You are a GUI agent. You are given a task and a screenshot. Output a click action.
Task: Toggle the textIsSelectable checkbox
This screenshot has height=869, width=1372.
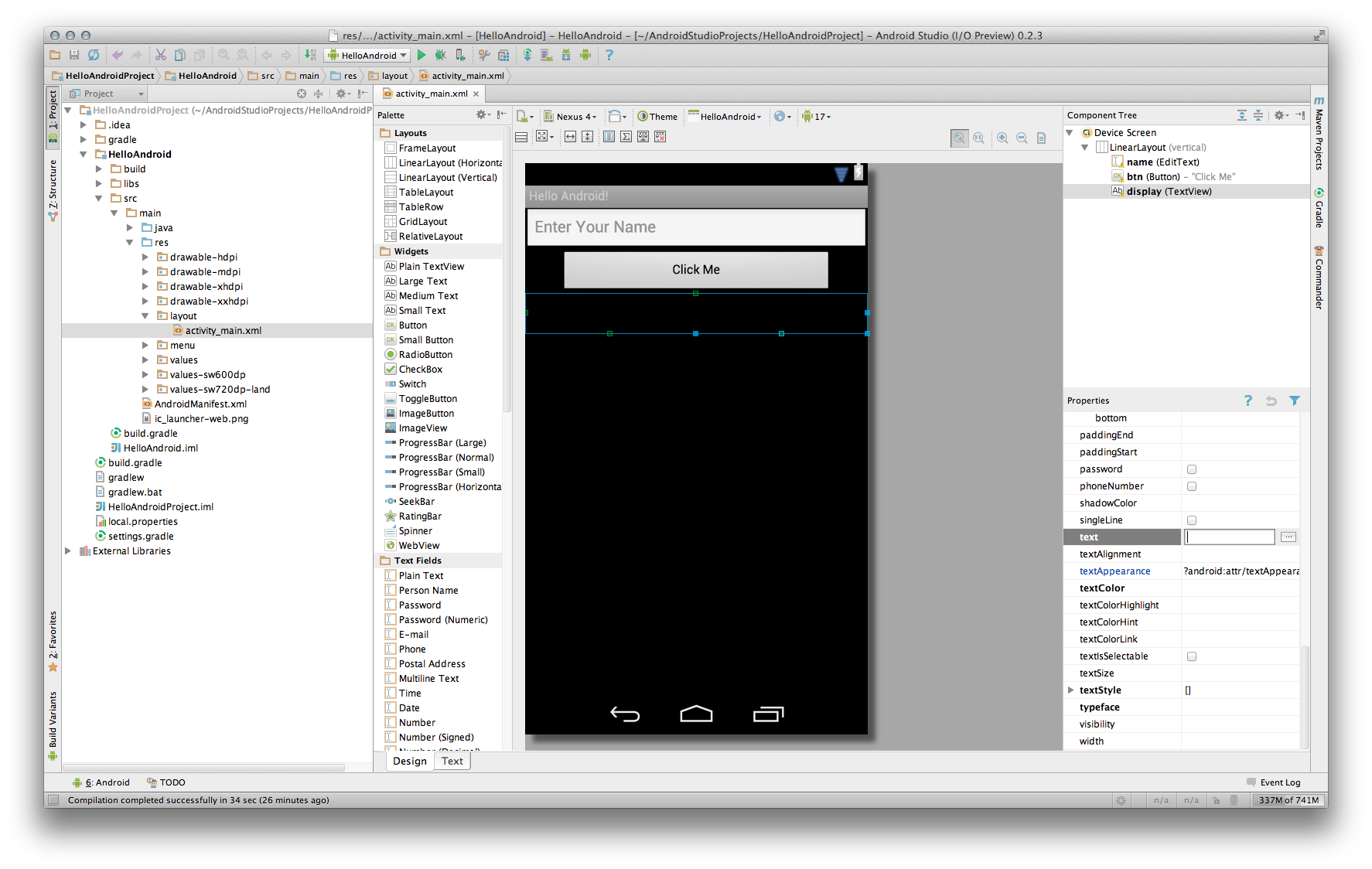(1192, 656)
